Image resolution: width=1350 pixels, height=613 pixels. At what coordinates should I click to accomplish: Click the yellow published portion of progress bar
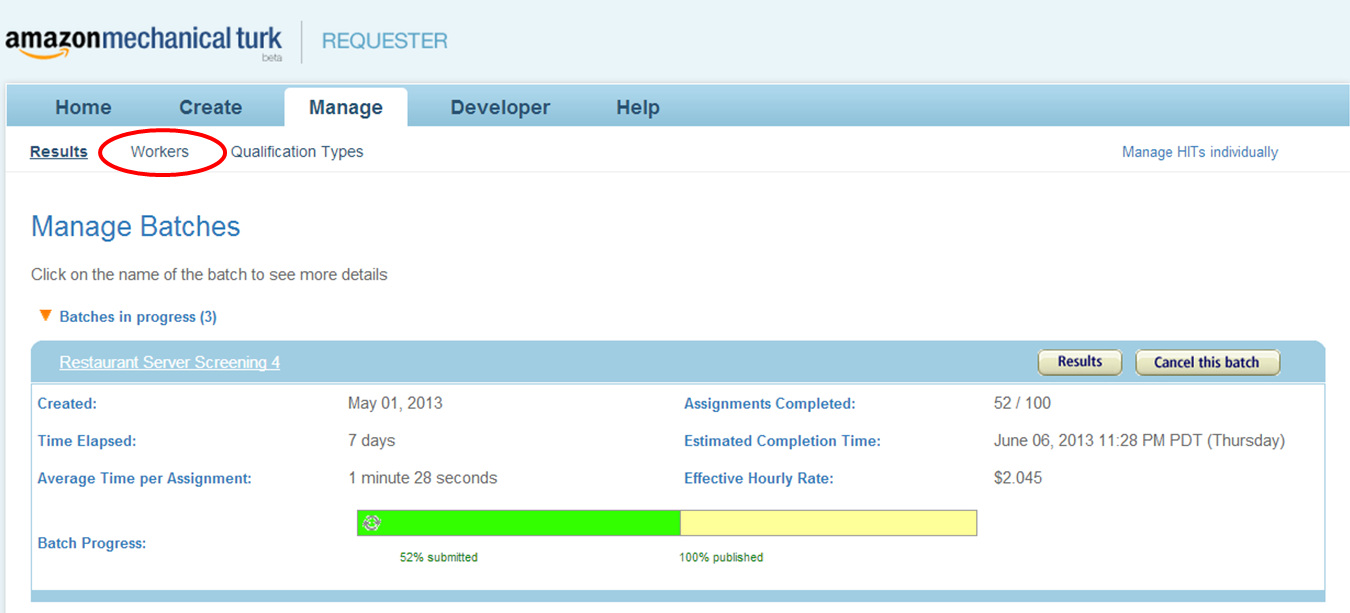point(828,522)
